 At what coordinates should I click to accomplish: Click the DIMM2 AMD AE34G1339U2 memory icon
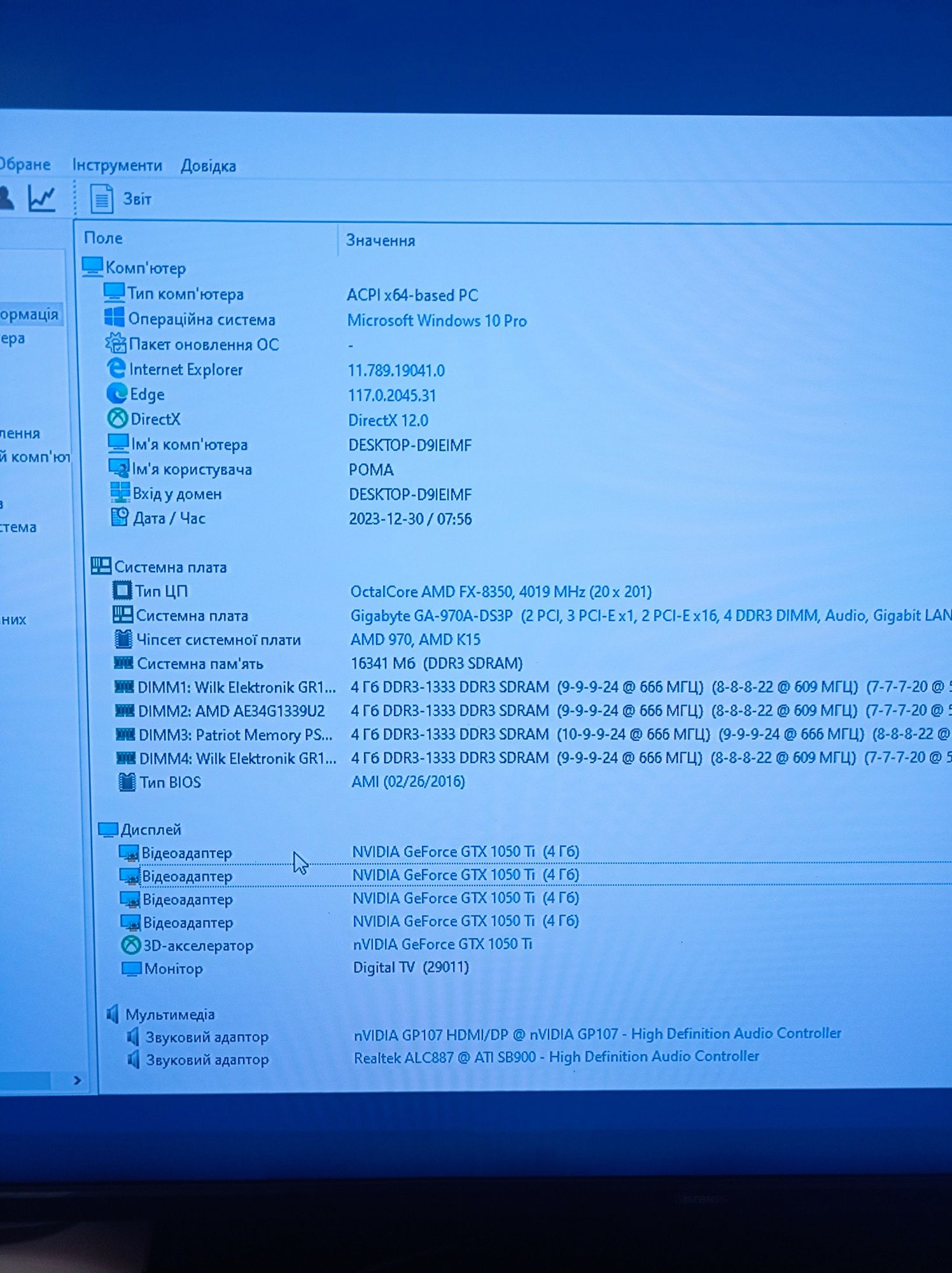[125, 710]
